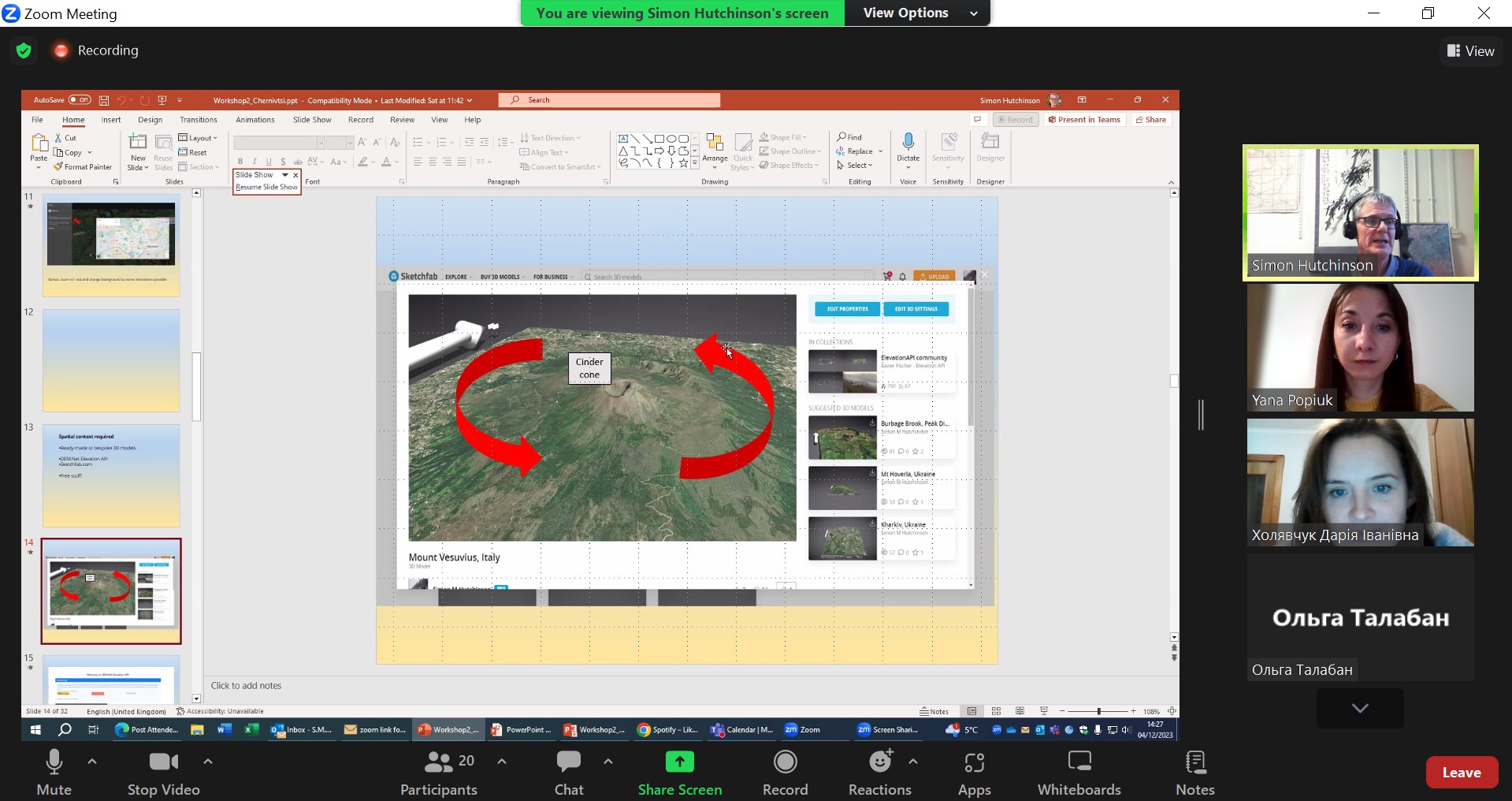Click Find in the Editing group
1512x801 pixels.
tap(850, 137)
